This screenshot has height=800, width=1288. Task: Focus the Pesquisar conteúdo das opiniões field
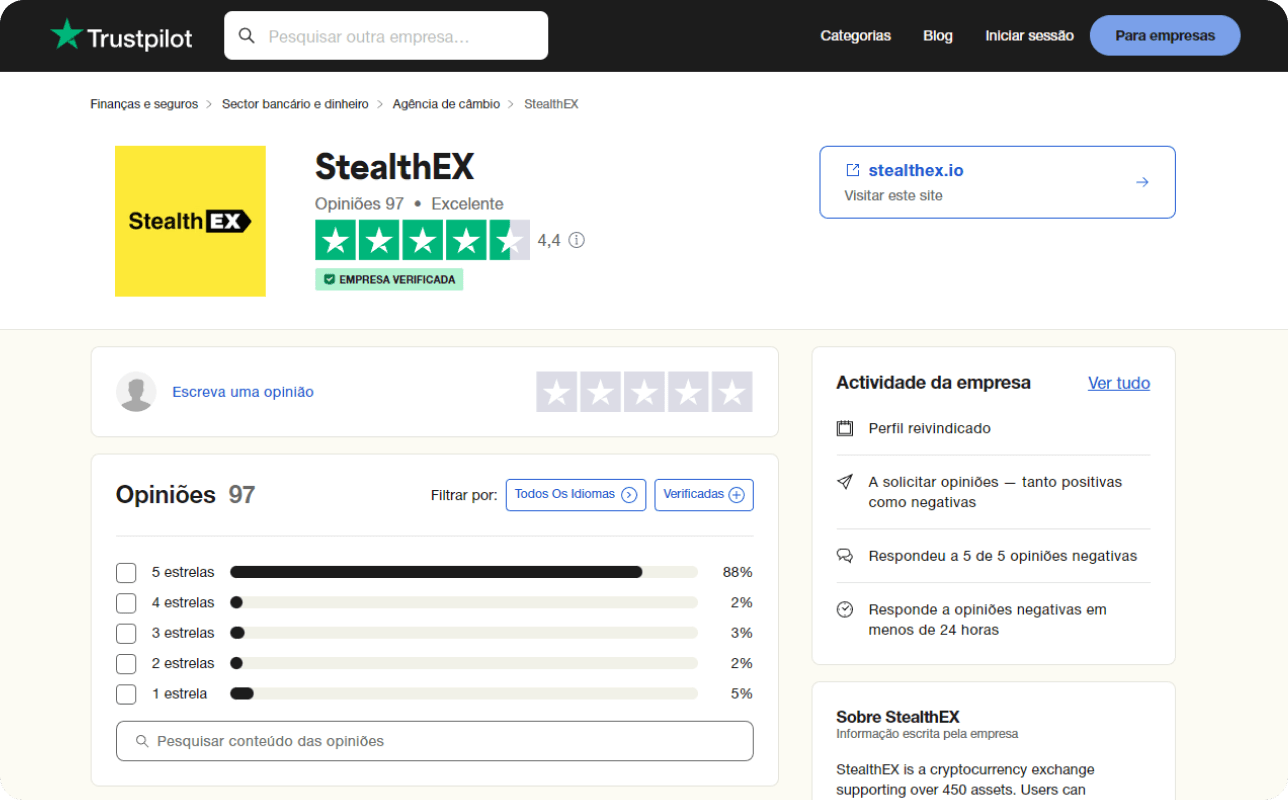[435, 741]
